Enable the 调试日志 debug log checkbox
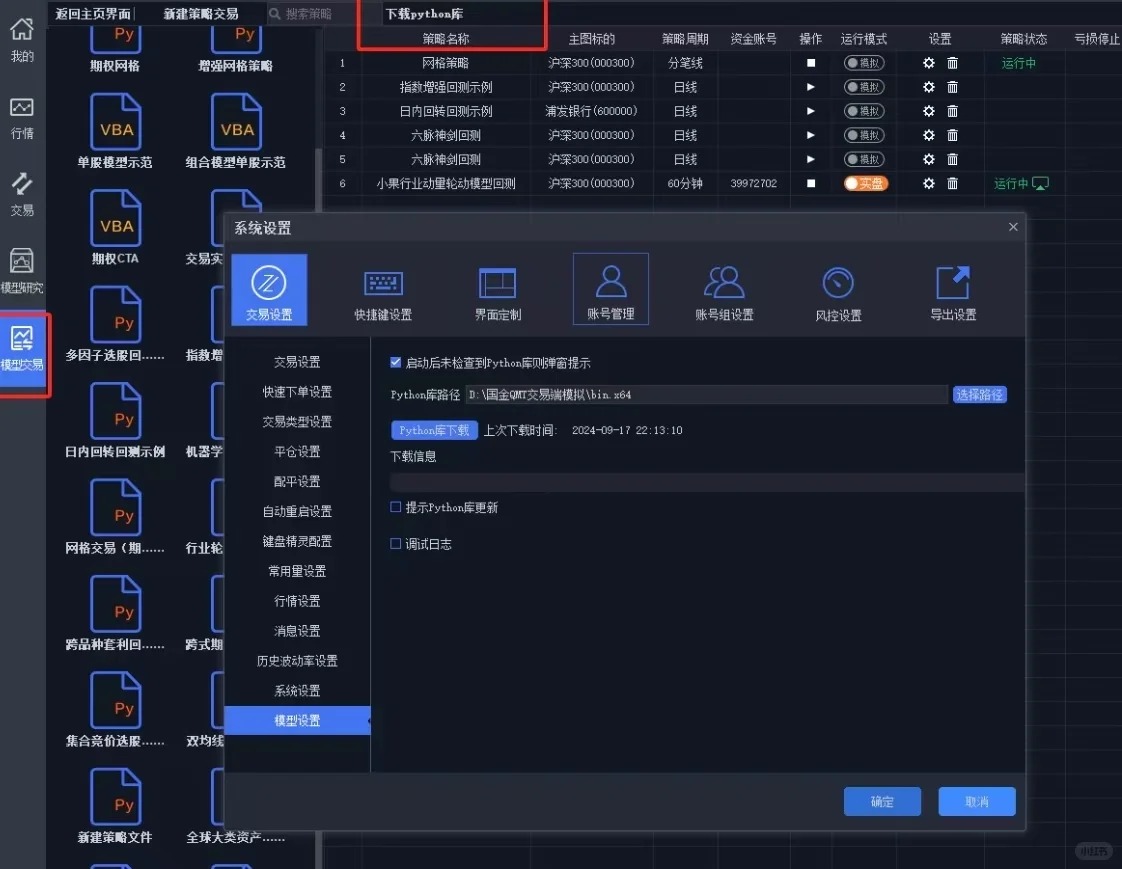This screenshot has width=1122, height=869. click(395, 544)
